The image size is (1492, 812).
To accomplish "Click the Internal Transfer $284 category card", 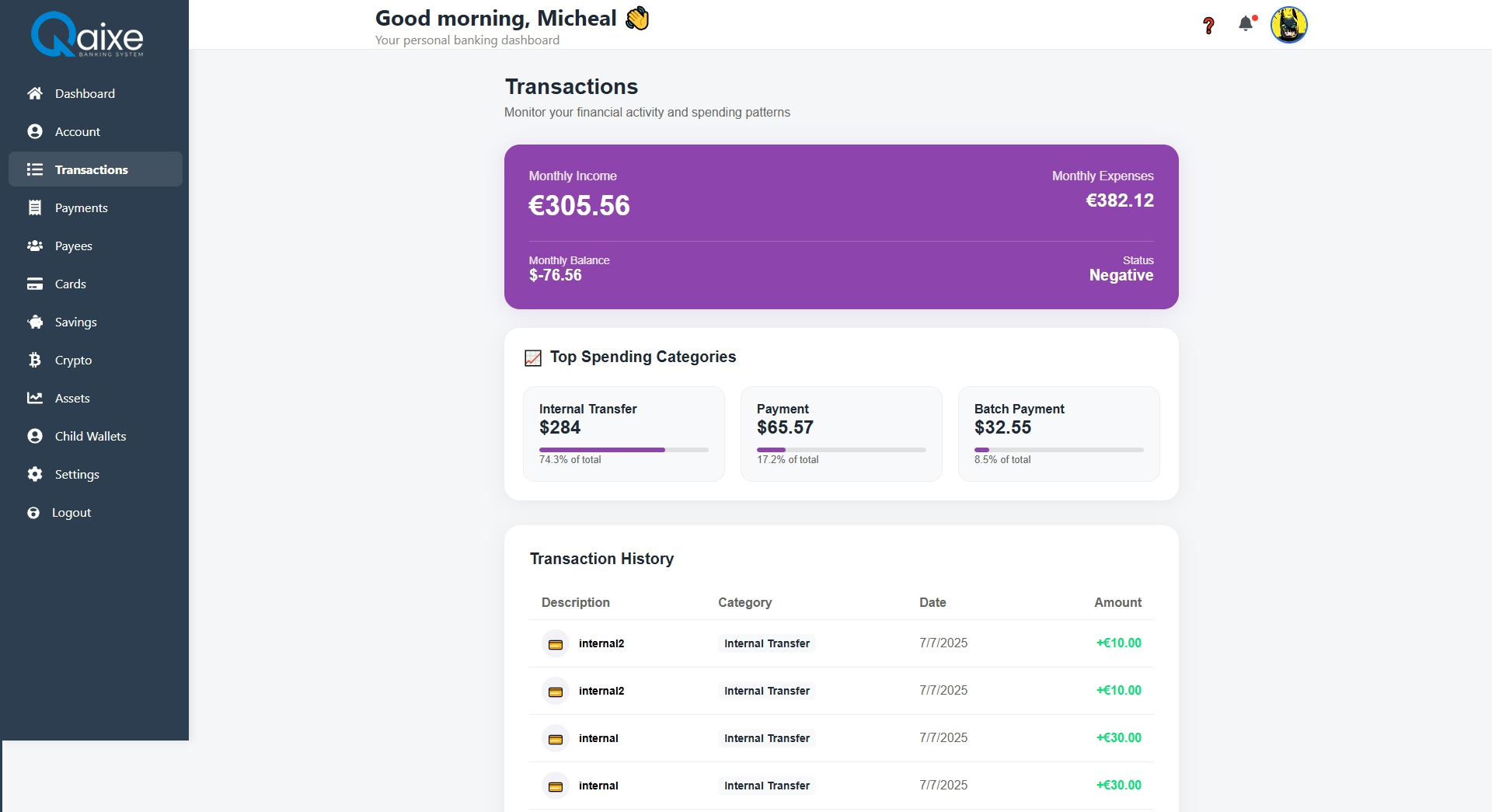I will 624,434.
